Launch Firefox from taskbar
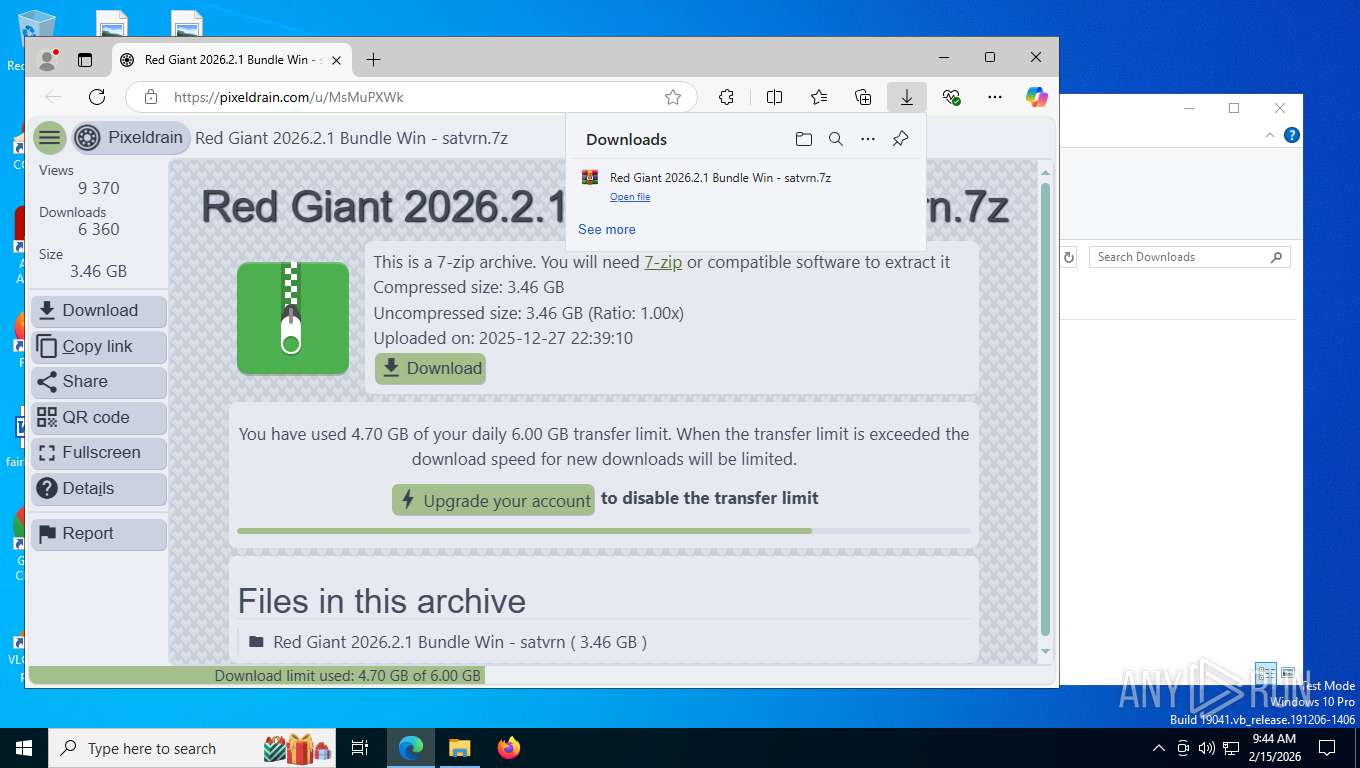Viewport: 1360px width, 768px height. click(509, 748)
